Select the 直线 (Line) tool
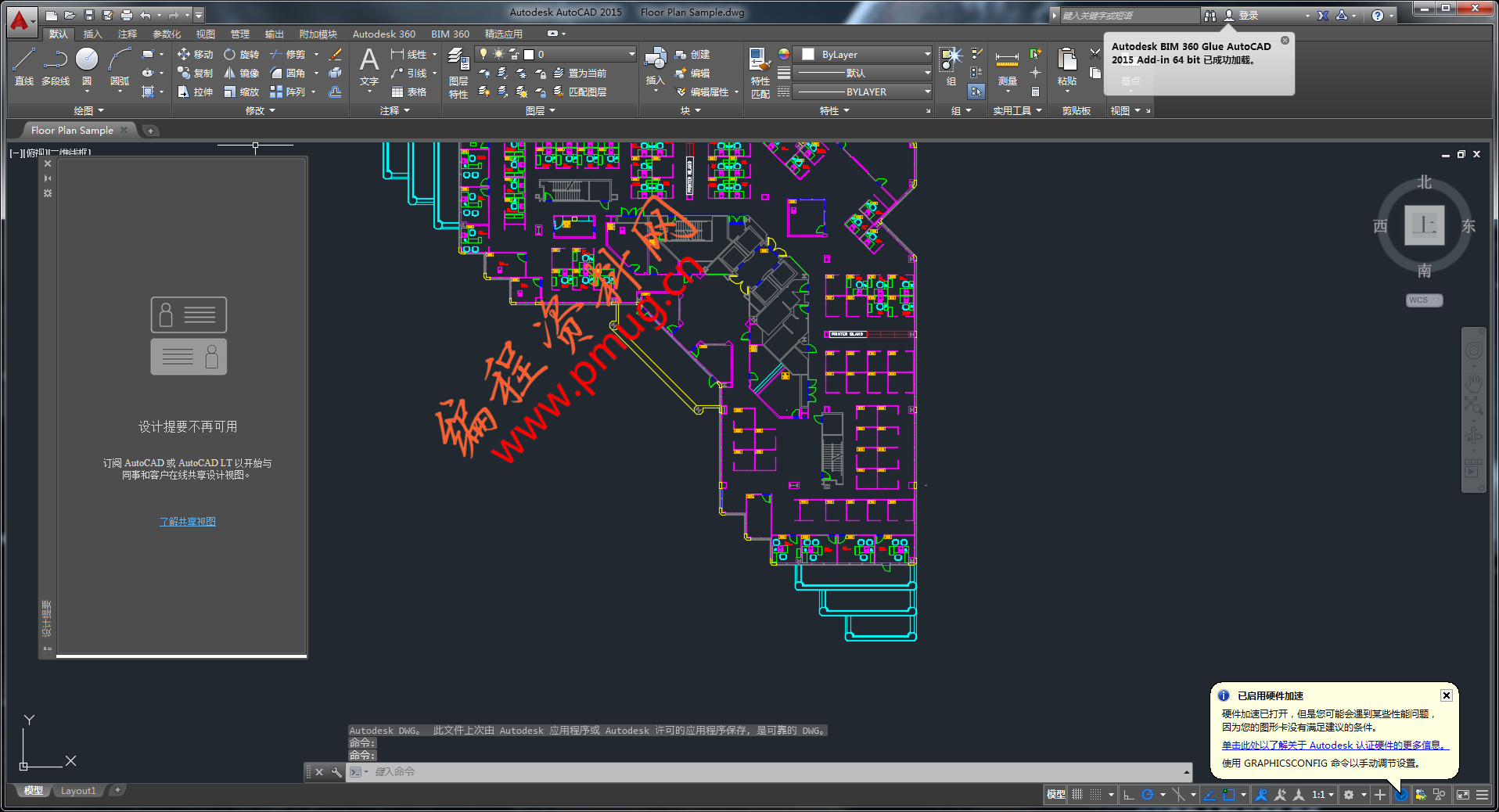Screen dimensions: 1499x812 23,66
